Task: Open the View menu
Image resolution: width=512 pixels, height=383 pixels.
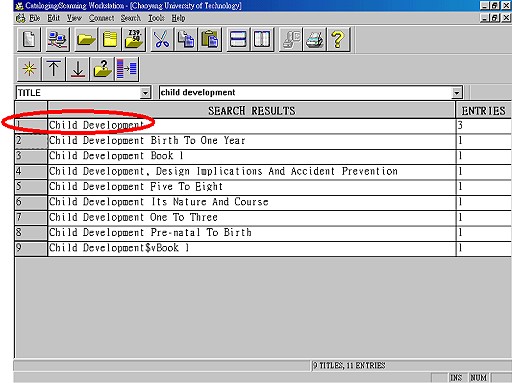Action: click(x=74, y=18)
